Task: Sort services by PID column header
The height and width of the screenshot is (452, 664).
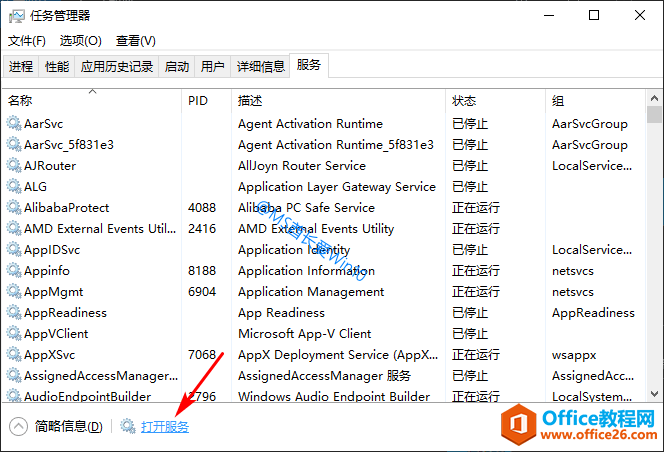Action: [207, 101]
